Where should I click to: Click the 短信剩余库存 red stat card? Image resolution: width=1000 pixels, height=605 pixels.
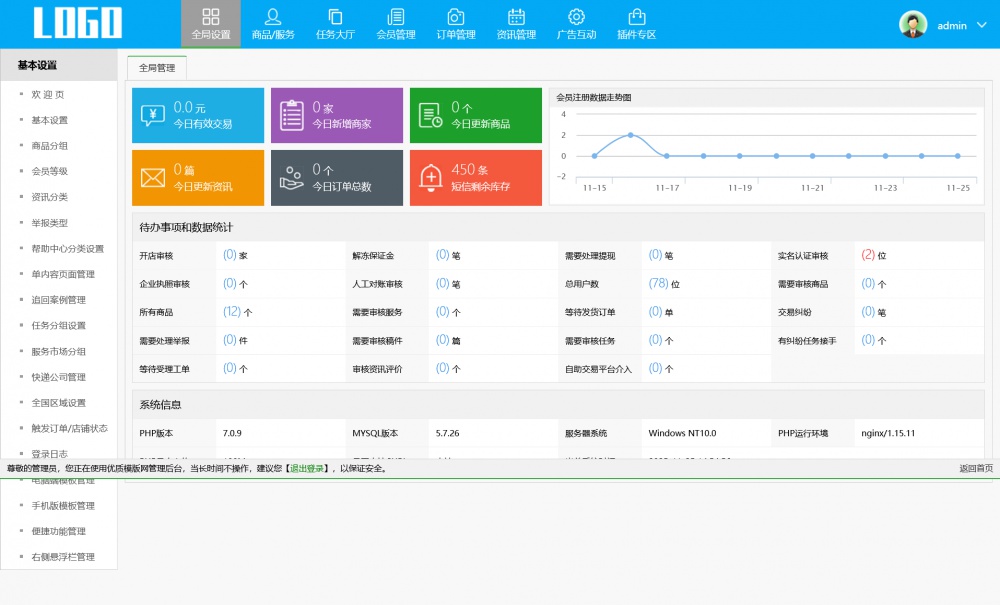click(x=475, y=178)
